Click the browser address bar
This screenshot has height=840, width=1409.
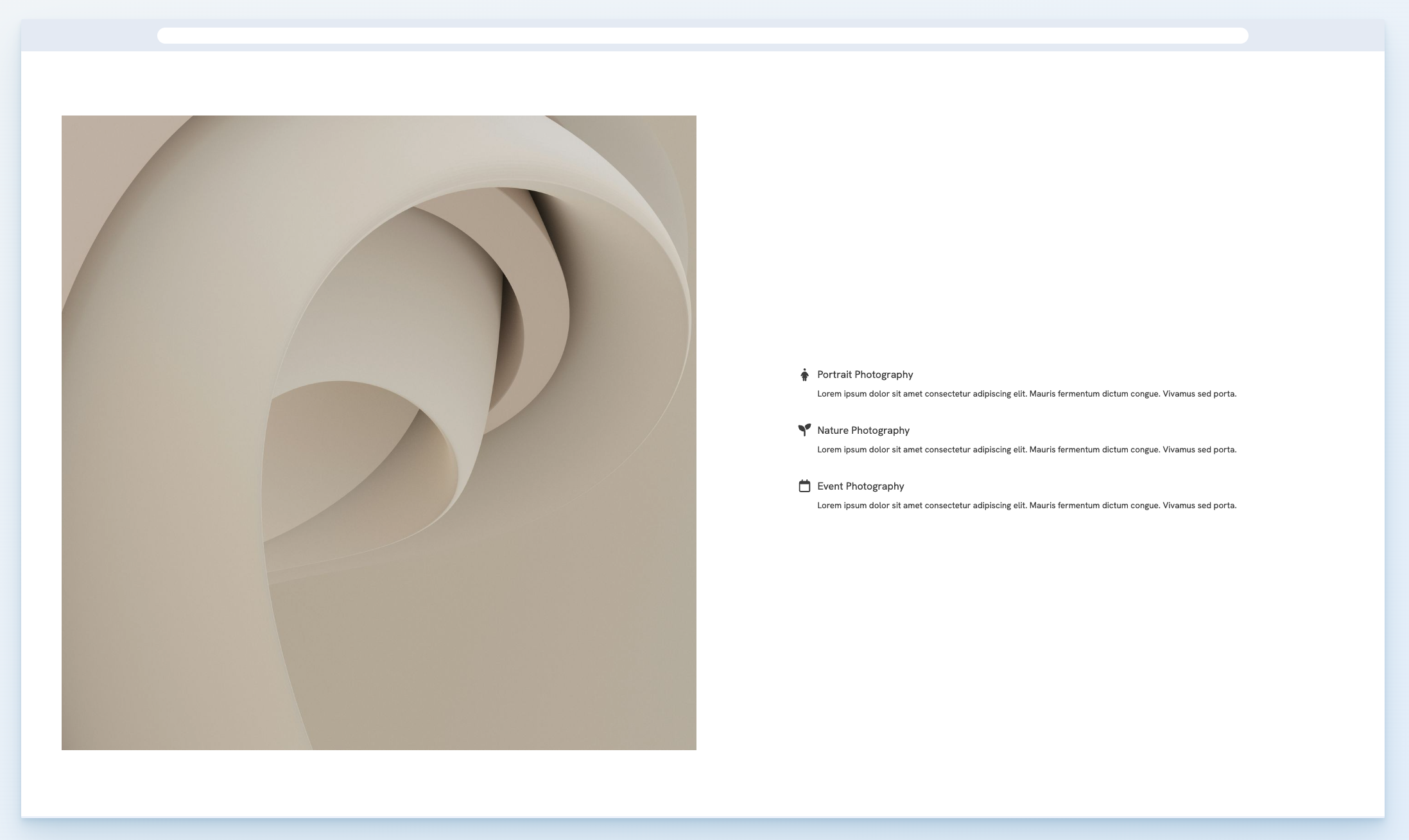point(702,35)
